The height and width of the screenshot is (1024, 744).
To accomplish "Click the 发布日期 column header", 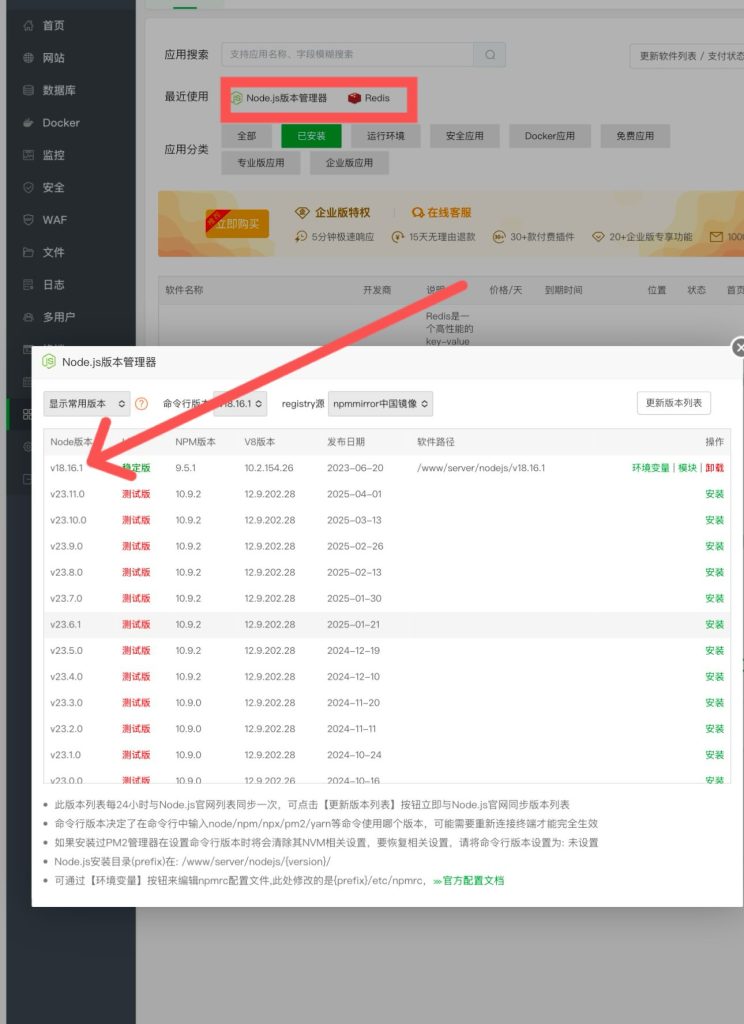I will (346, 442).
